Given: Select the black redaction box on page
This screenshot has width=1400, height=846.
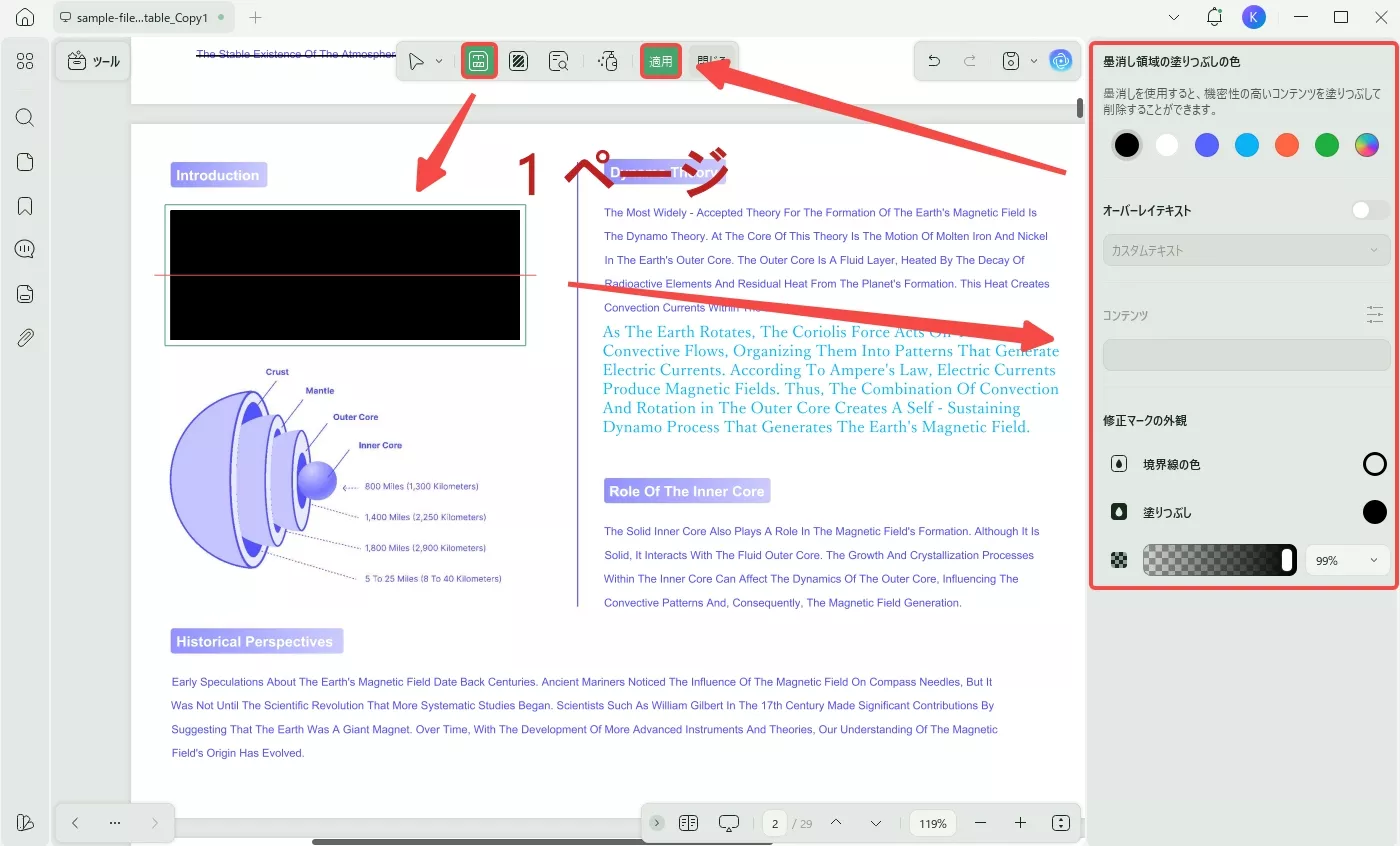Looking at the screenshot, I should click(x=345, y=275).
